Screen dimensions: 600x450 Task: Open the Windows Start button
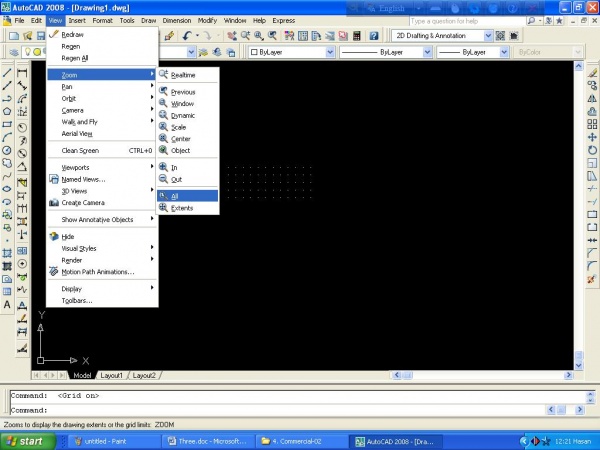pos(25,440)
